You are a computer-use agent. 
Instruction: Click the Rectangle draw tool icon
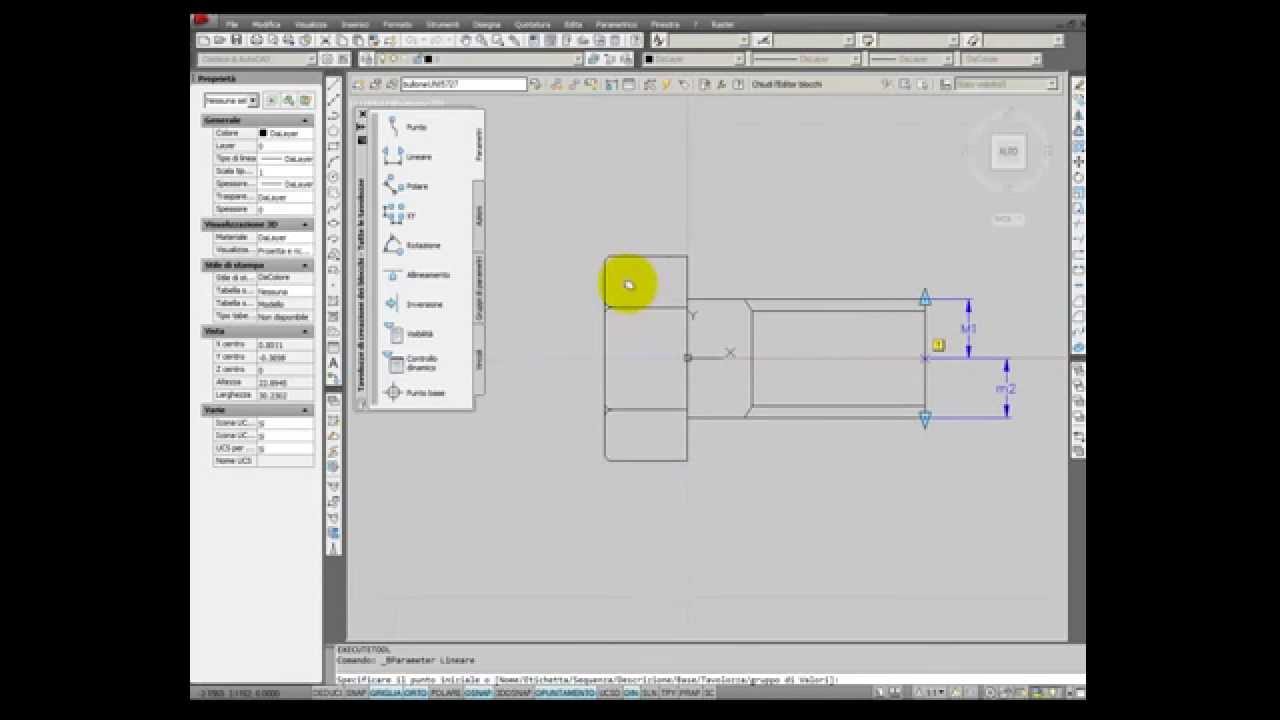point(334,146)
